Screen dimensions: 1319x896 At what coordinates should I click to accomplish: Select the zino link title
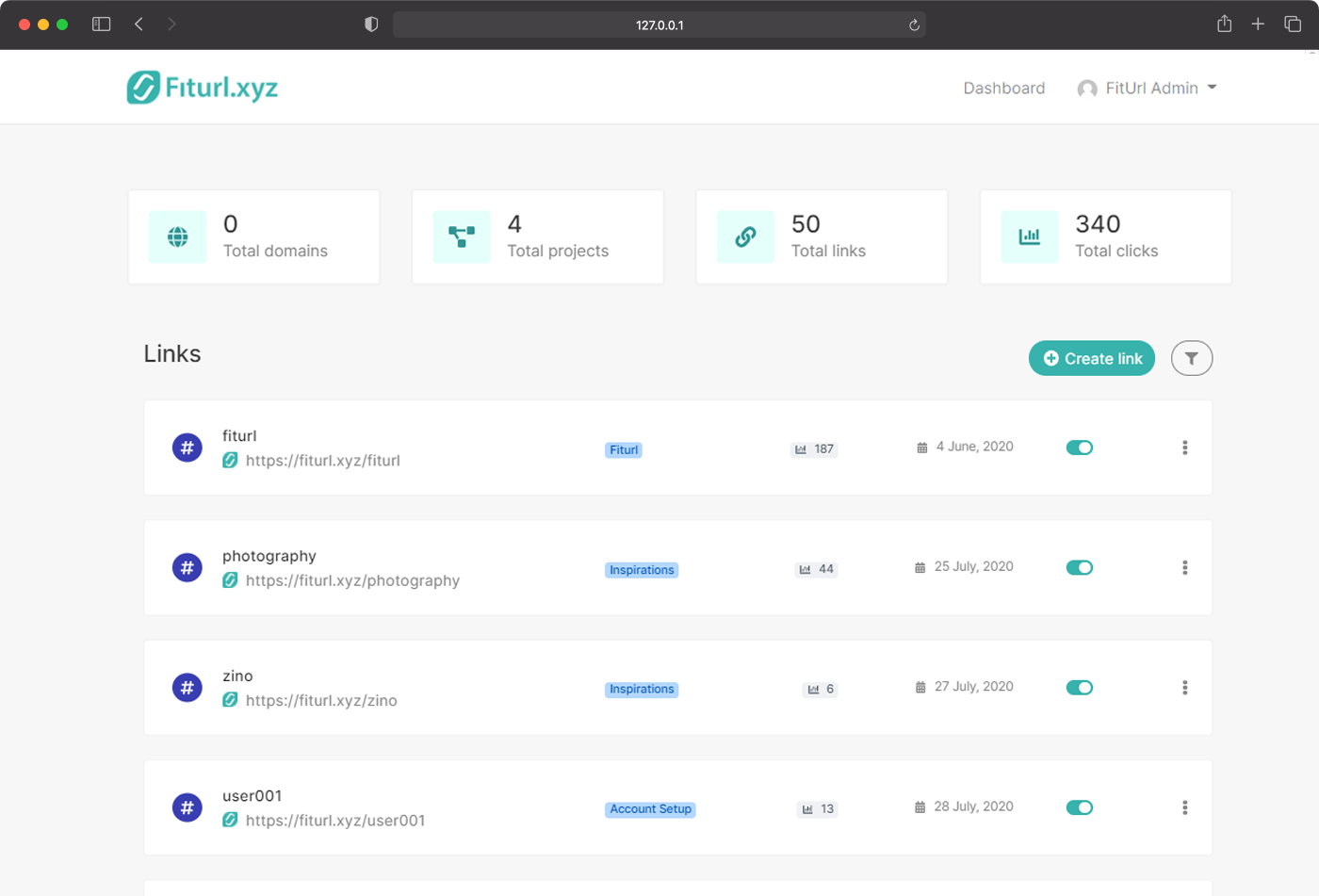(x=237, y=676)
